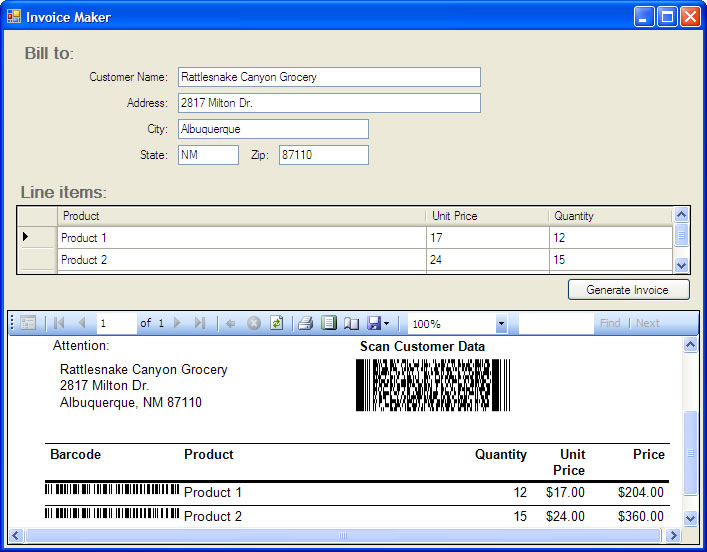707x552 pixels.
Task: Select the Product 1 row header
Action: 37,237
